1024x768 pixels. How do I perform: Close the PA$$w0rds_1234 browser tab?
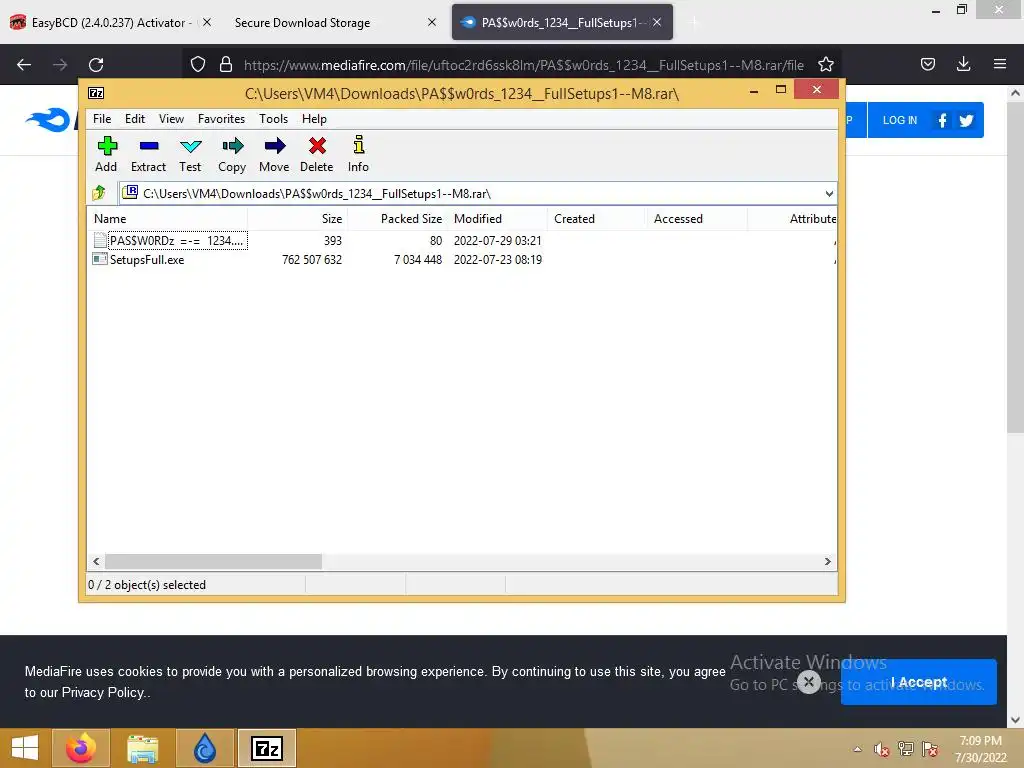click(657, 22)
